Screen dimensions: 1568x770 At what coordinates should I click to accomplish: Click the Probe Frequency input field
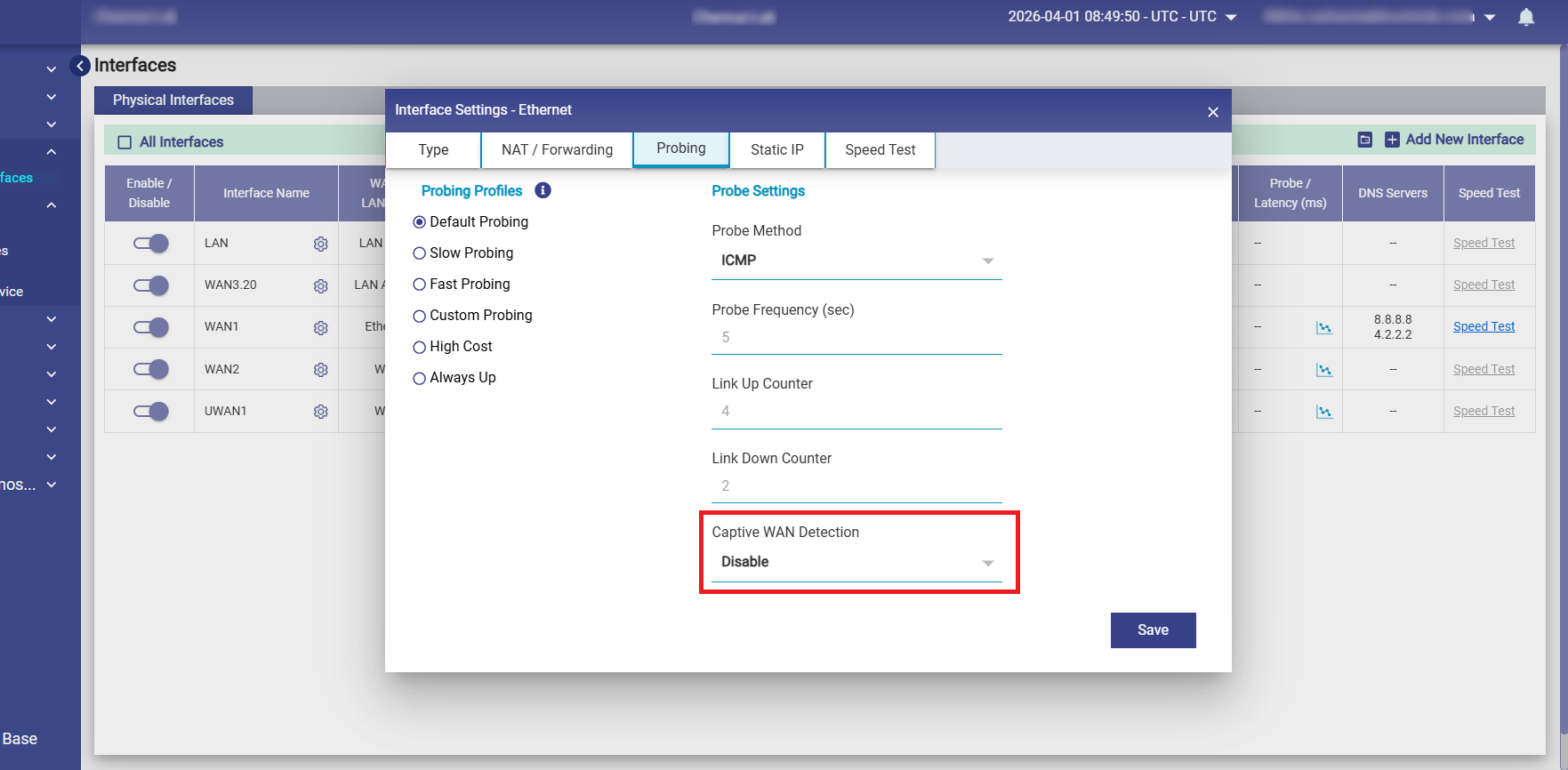(856, 338)
